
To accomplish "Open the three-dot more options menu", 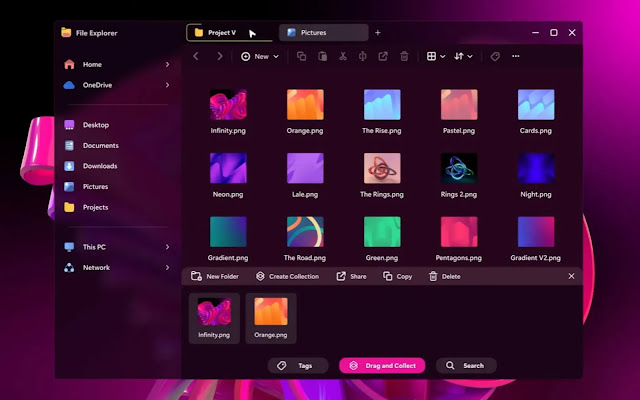I will coord(516,56).
